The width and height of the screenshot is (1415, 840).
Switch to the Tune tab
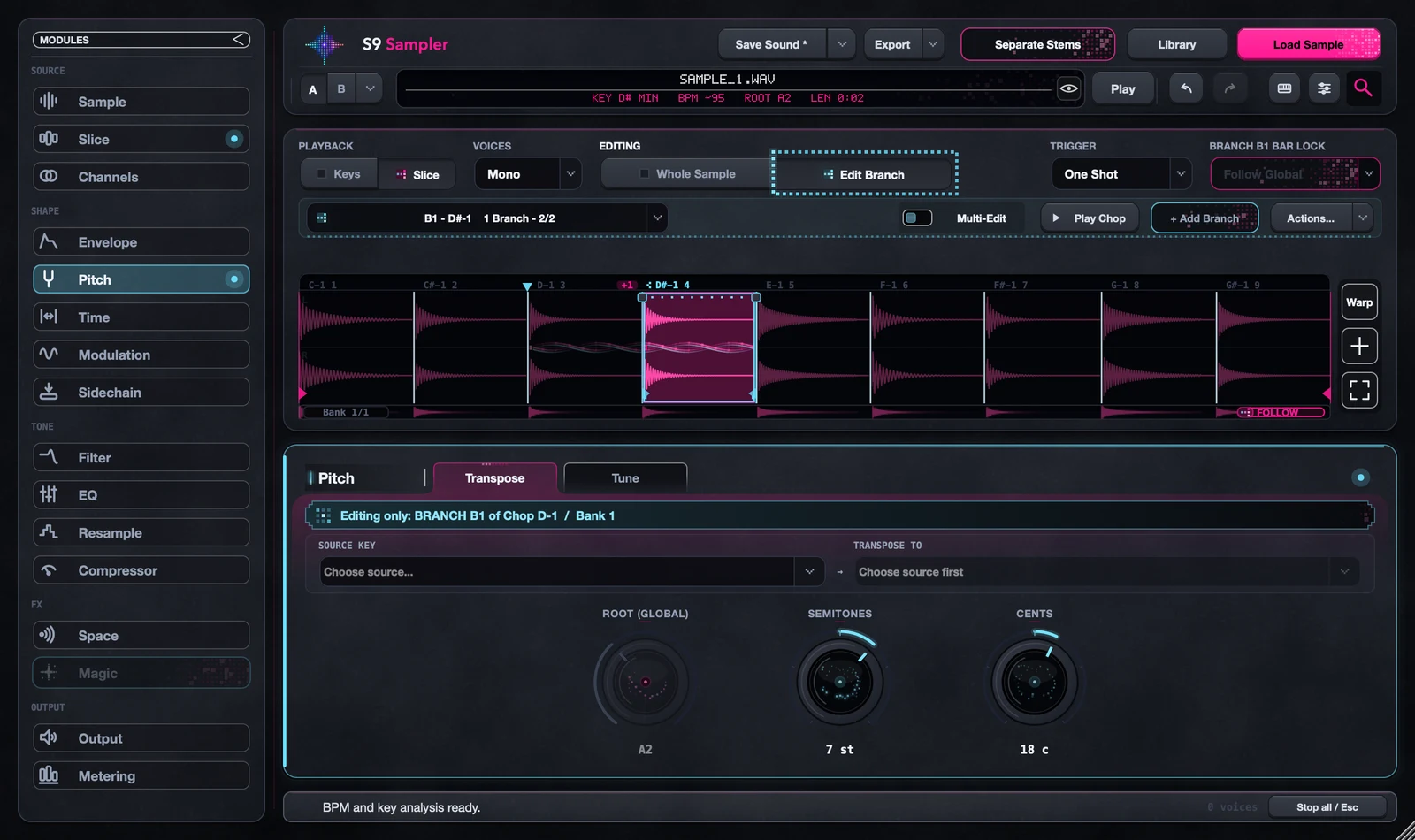click(625, 478)
